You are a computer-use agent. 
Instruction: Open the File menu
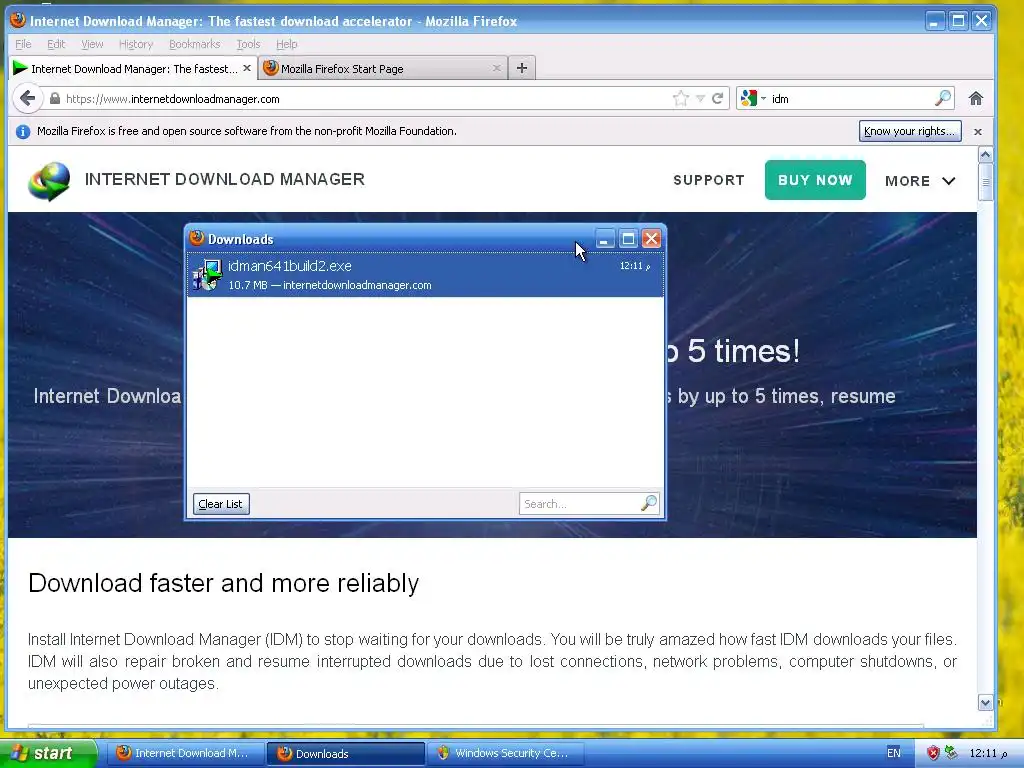point(23,44)
